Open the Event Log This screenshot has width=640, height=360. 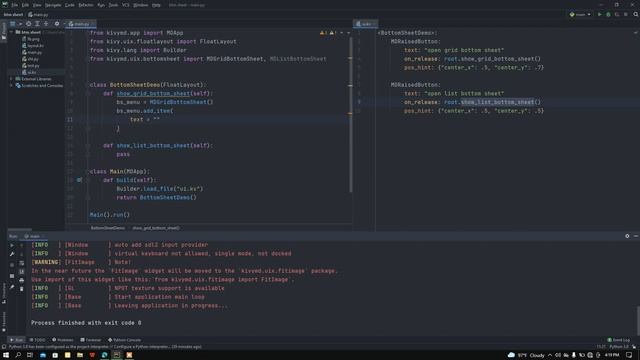pos(619,340)
